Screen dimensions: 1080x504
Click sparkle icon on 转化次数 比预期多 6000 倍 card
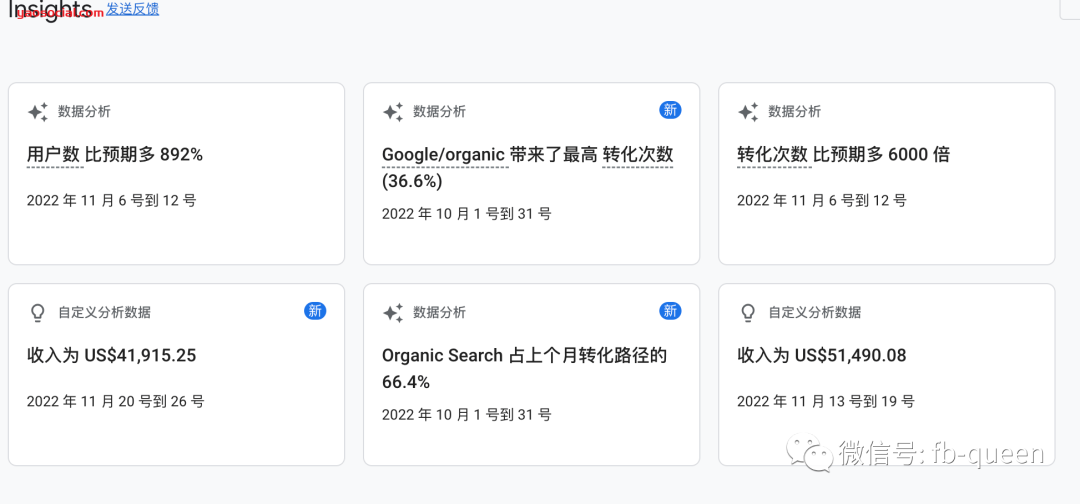(748, 112)
